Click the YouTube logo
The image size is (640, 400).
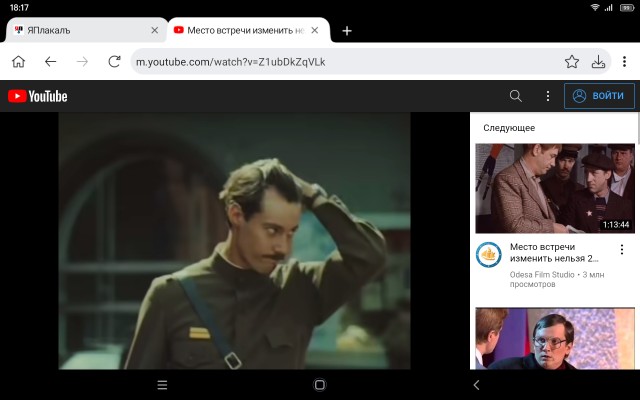(38, 96)
